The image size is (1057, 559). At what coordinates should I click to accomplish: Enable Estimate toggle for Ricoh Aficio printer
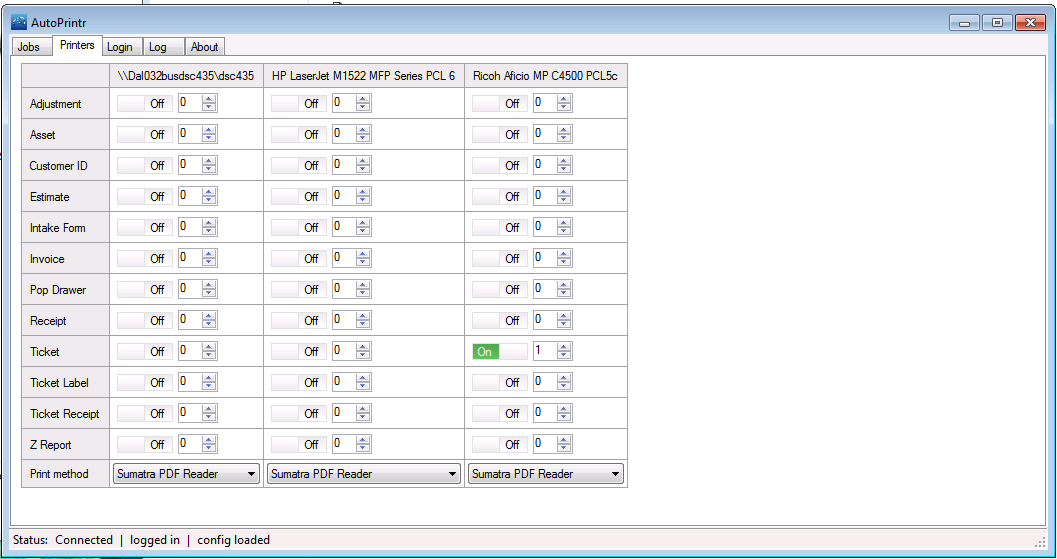499,197
